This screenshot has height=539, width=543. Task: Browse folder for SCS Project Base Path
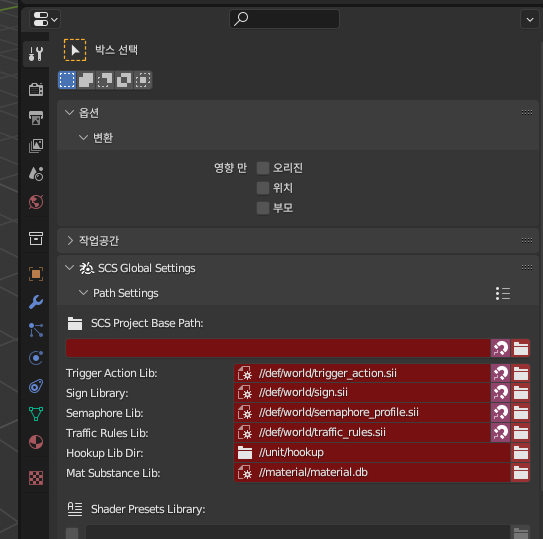click(x=520, y=348)
